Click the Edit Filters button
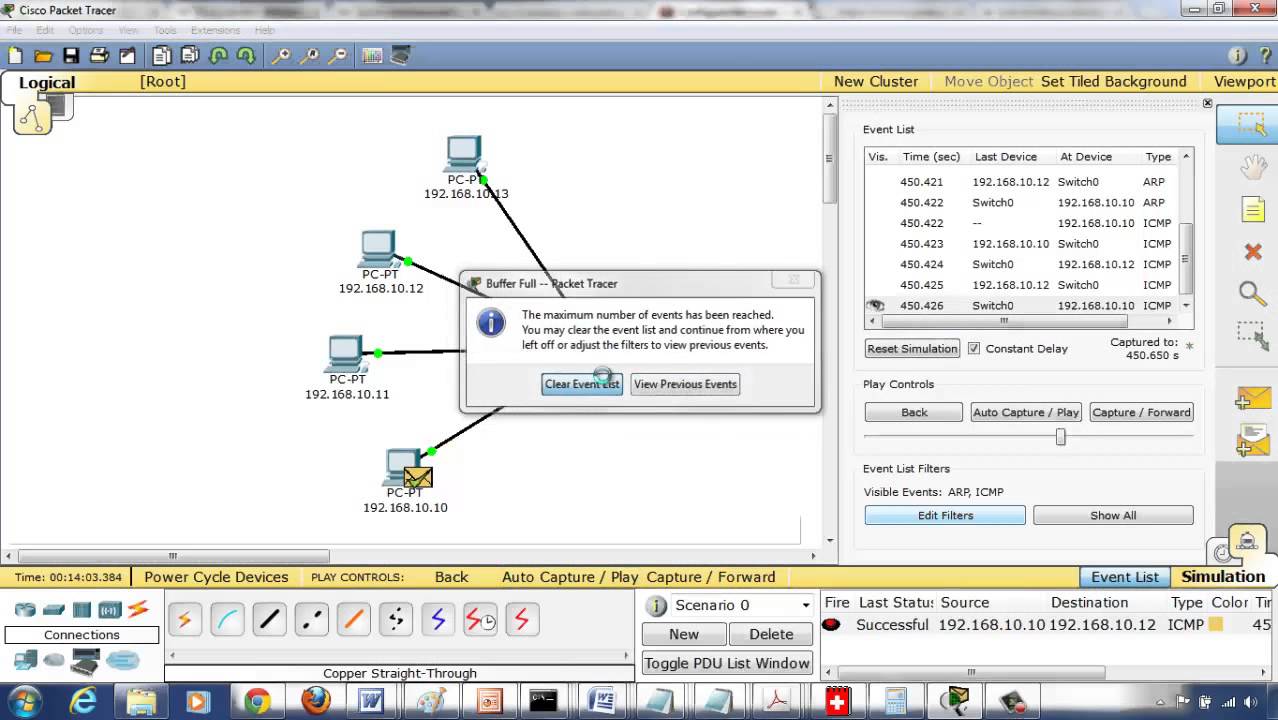Image resolution: width=1278 pixels, height=720 pixels. 945,515
